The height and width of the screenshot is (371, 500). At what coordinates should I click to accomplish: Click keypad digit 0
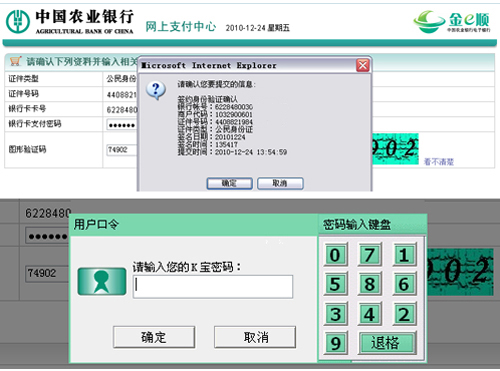pos(335,255)
